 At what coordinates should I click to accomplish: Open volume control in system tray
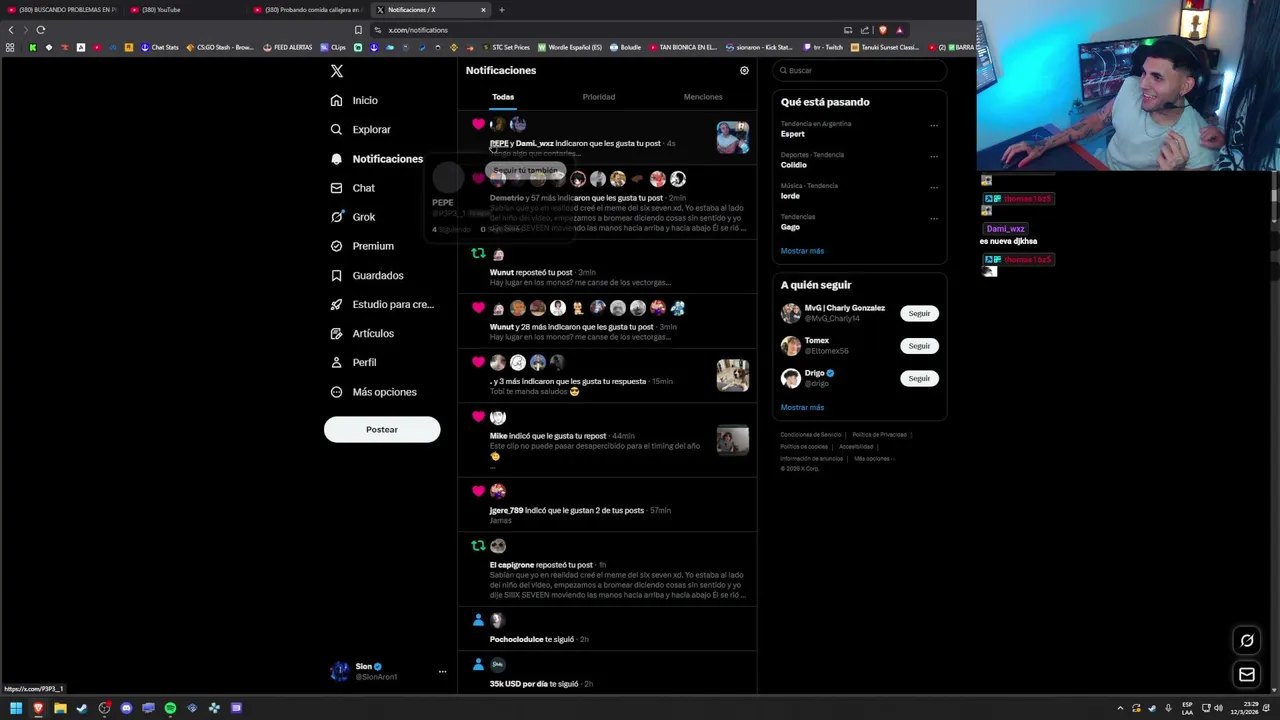(1217, 708)
